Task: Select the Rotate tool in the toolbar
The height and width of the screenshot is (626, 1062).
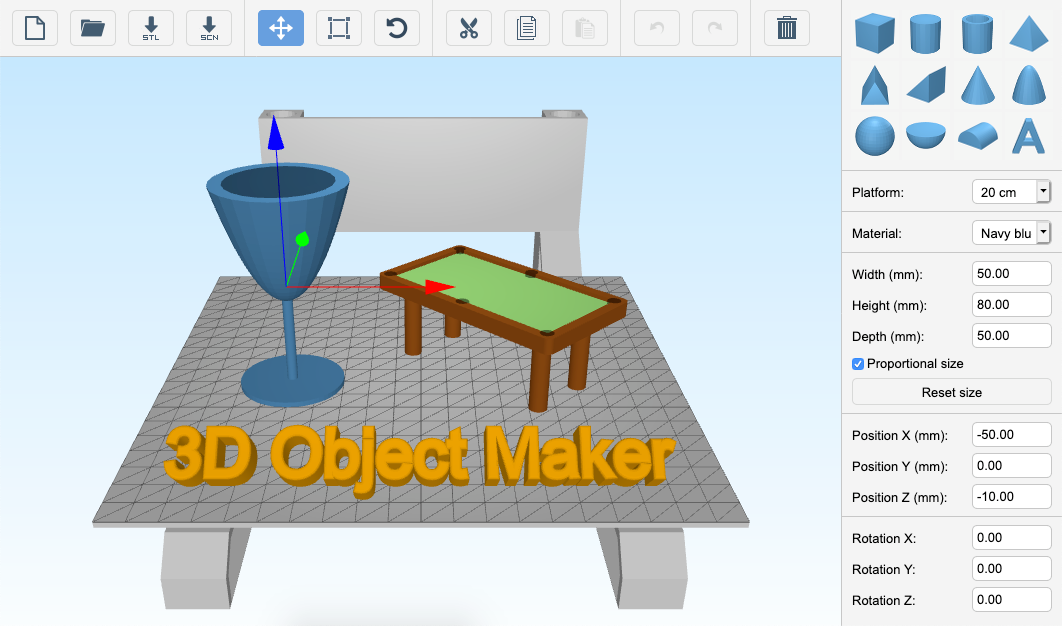Action: pos(397,28)
